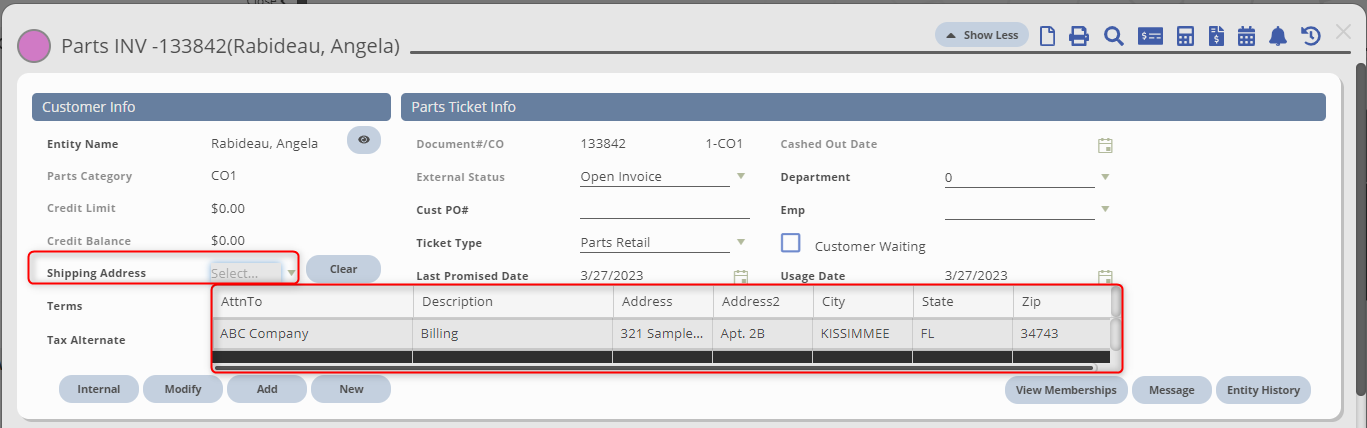Click the address list horizontal scrollbar
The height and width of the screenshot is (428, 1367).
654,367
